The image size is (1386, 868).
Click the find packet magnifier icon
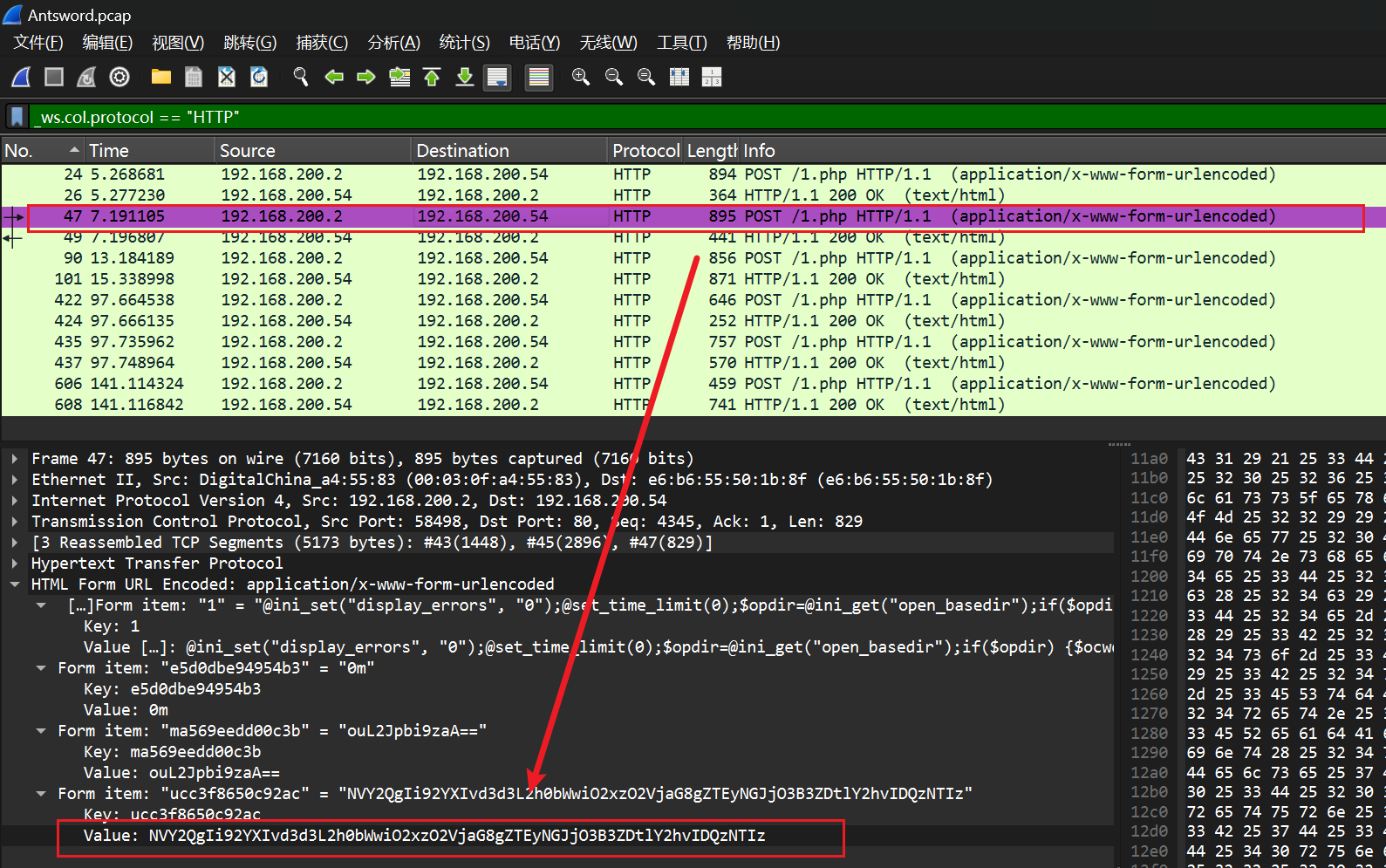pos(301,78)
